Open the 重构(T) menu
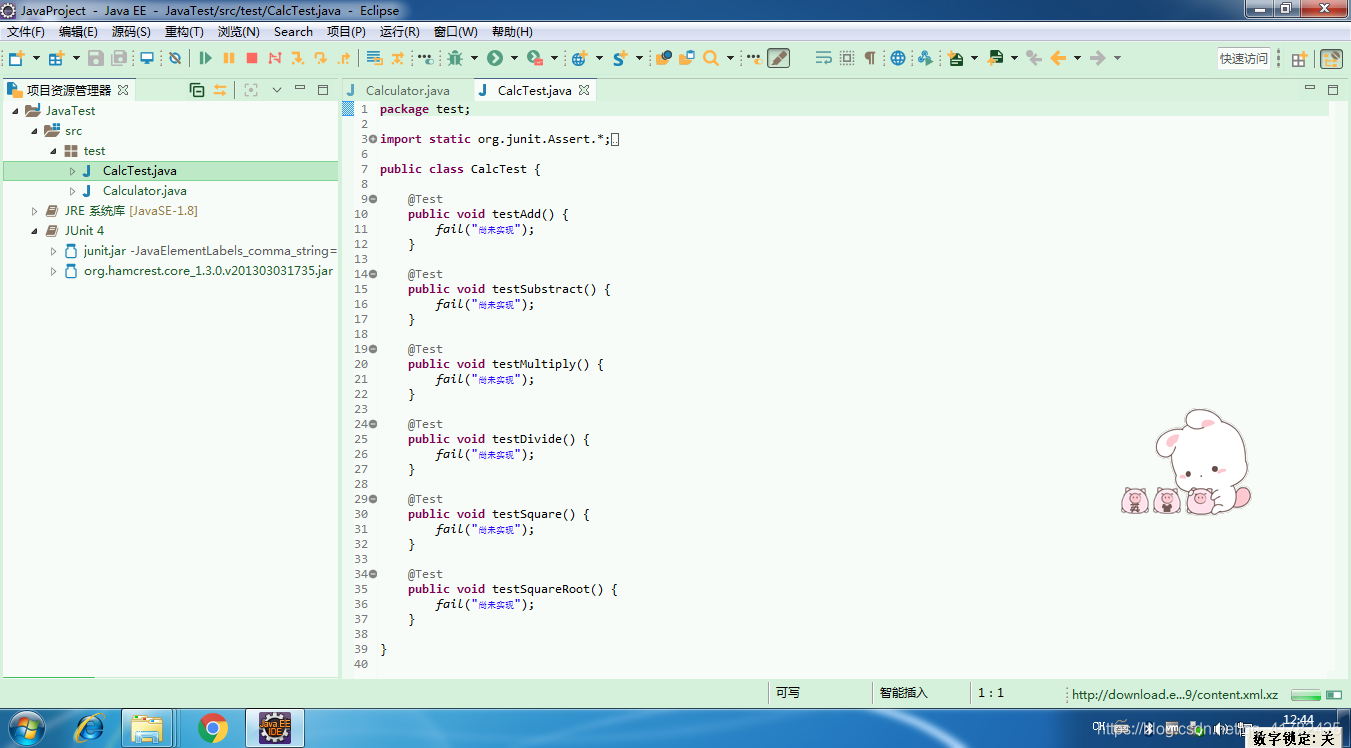 (184, 32)
